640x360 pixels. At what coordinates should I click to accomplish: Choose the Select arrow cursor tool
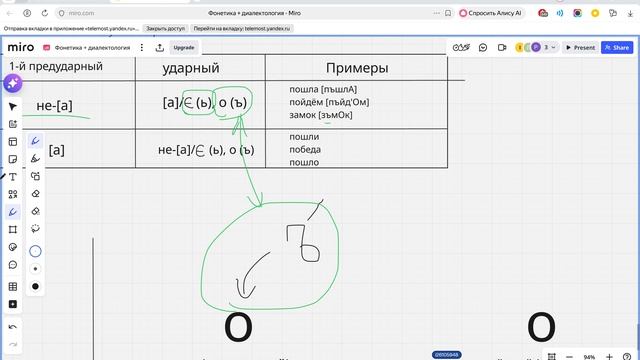tap(13, 107)
